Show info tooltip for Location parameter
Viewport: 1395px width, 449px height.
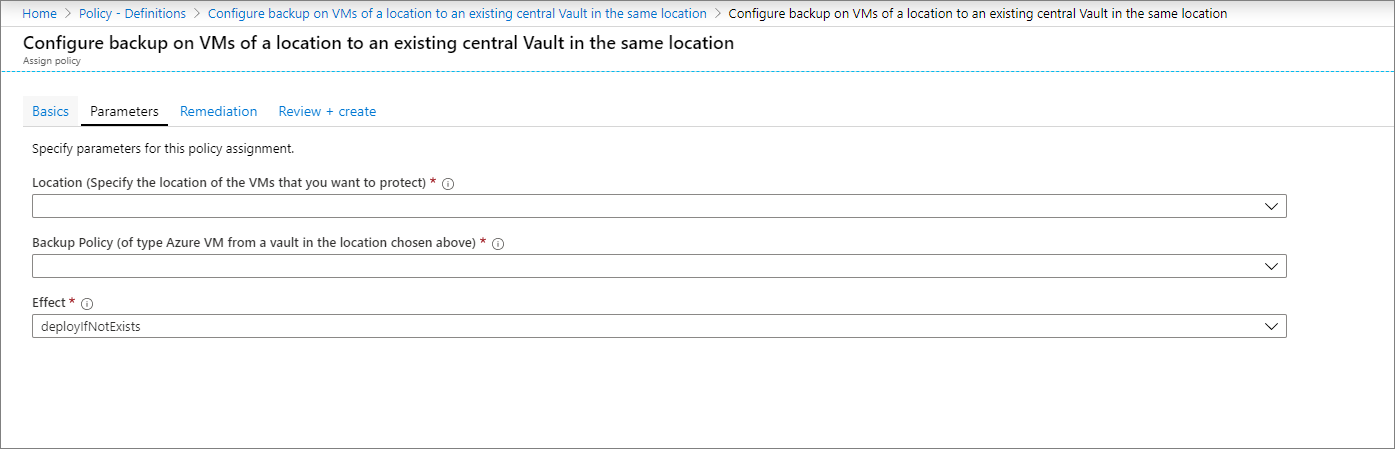(x=448, y=184)
